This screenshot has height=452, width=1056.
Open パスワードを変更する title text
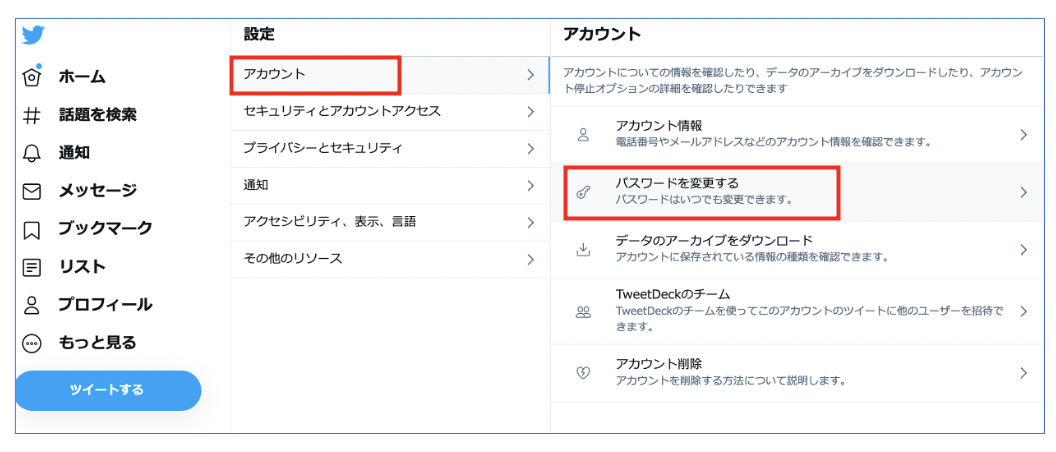[678, 183]
